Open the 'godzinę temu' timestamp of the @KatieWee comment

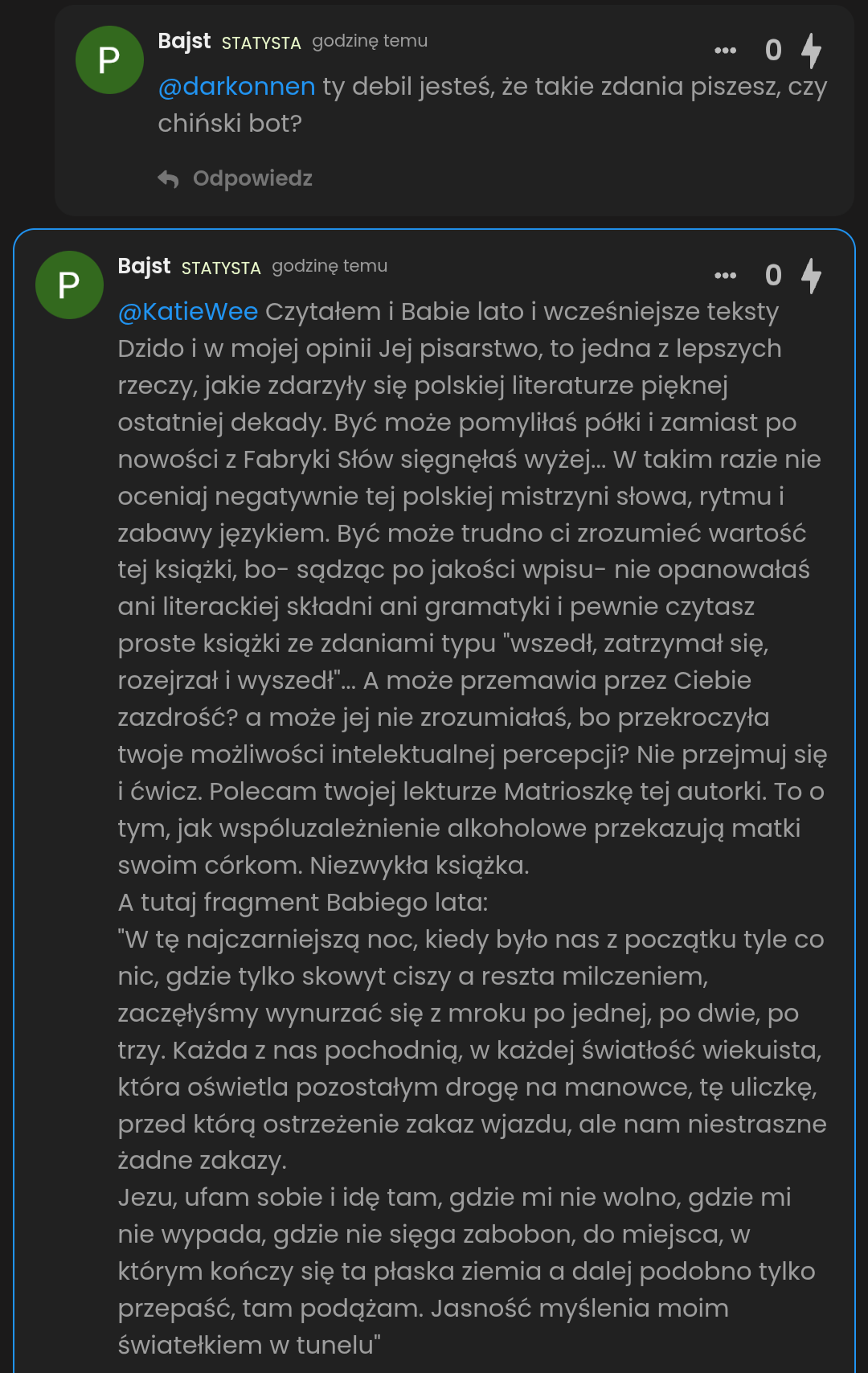[330, 266]
